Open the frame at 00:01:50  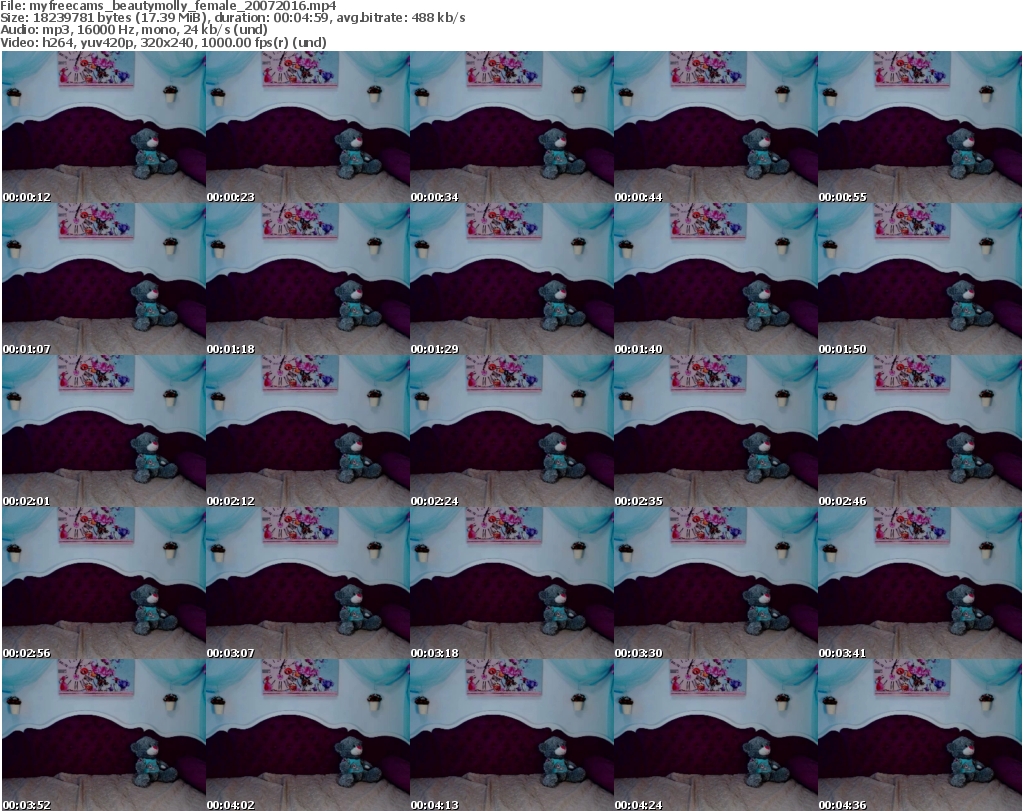click(x=920, y=279)
